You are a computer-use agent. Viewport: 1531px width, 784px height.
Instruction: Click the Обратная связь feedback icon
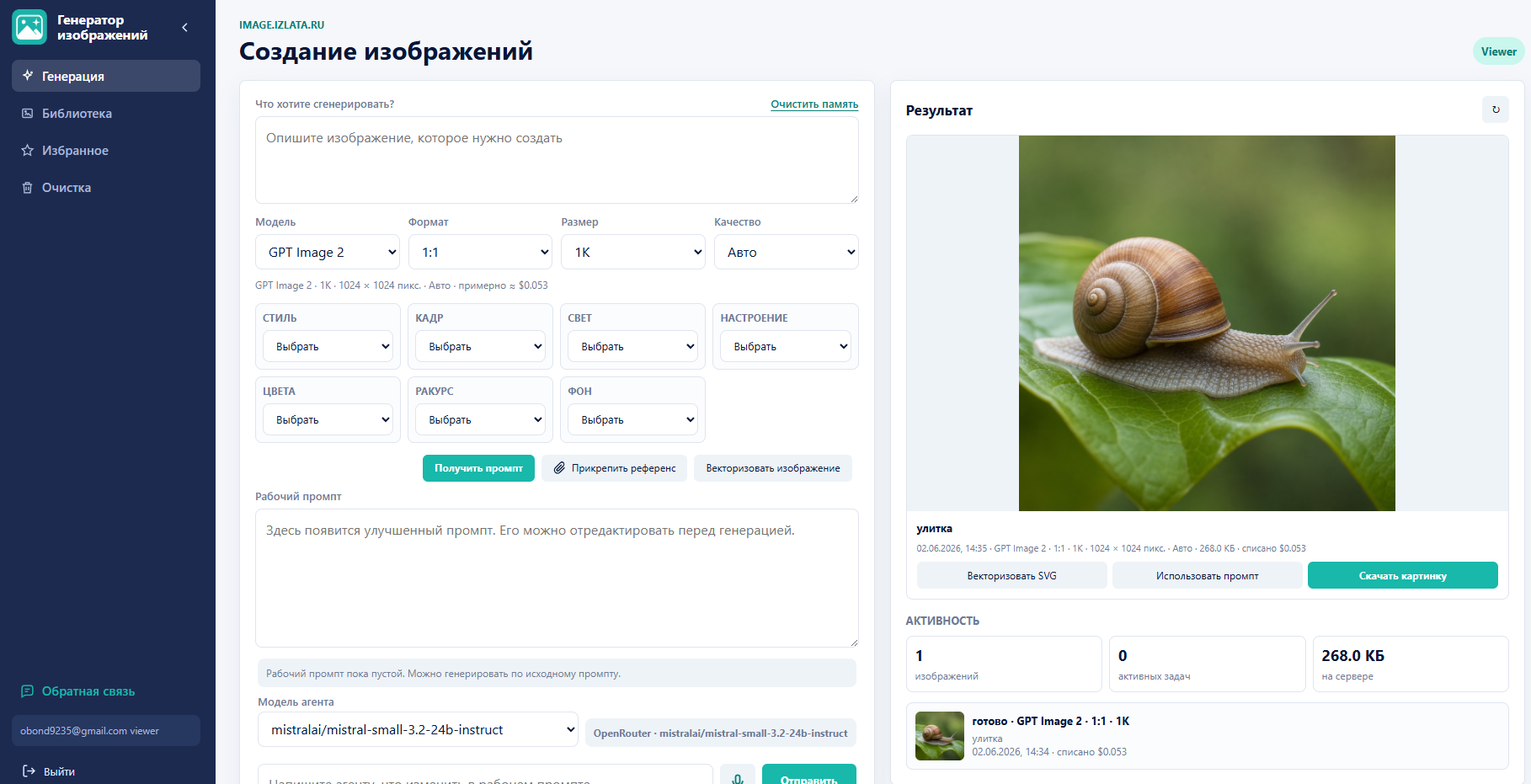click(x=28, y=691)
